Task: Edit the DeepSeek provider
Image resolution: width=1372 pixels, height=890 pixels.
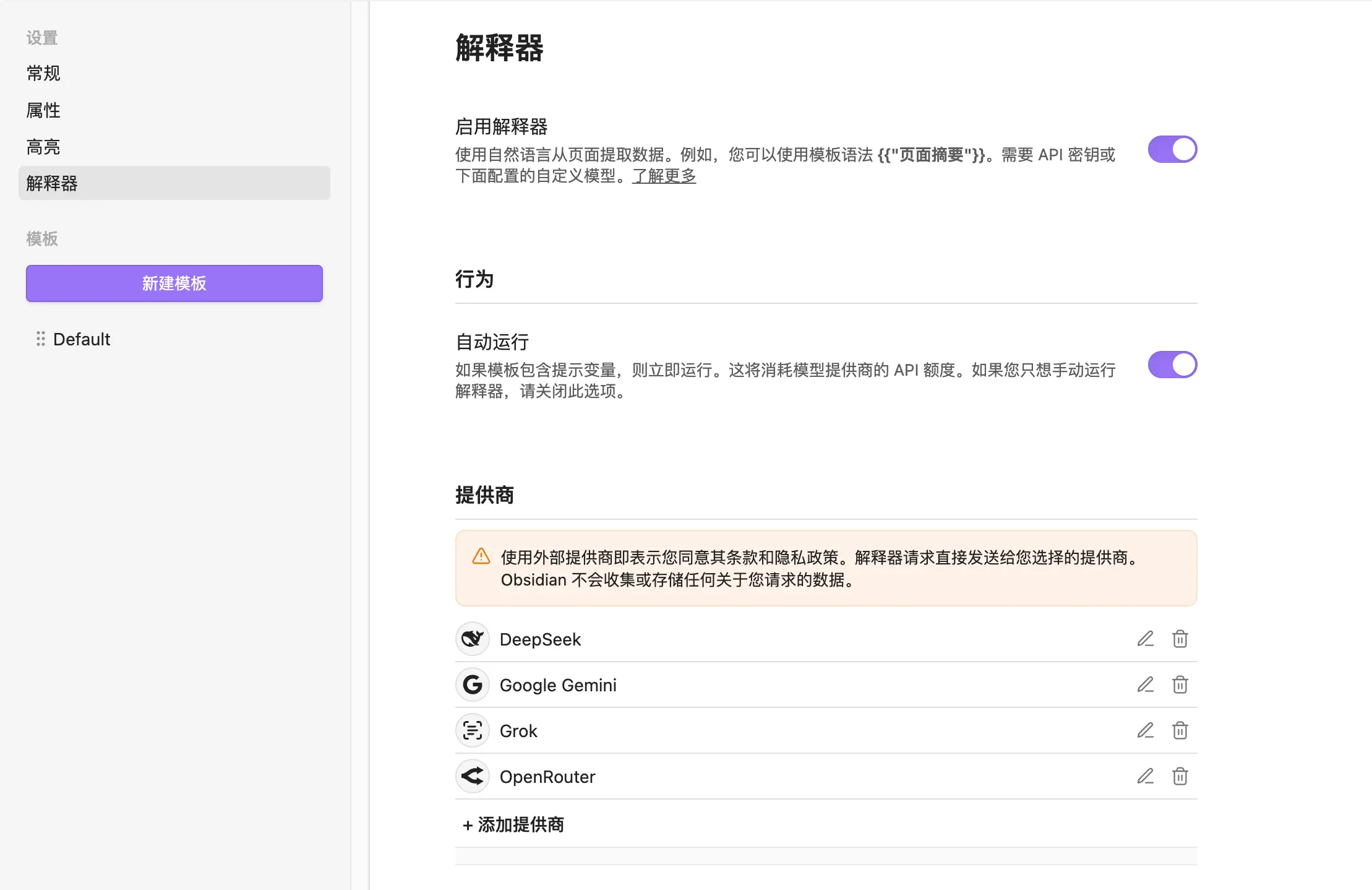Action: point(1145,639)
